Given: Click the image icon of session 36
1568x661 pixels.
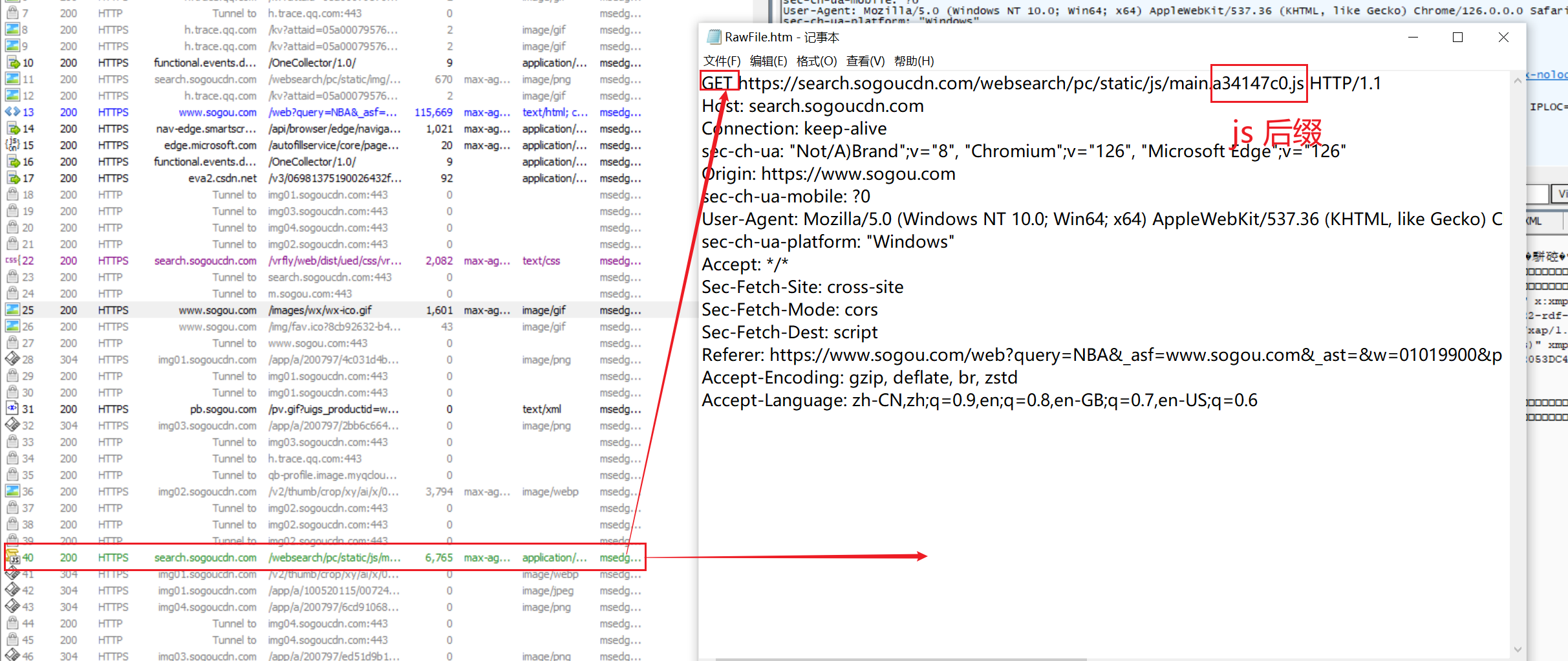Looking at the screenshot, I should click(12, 492).
